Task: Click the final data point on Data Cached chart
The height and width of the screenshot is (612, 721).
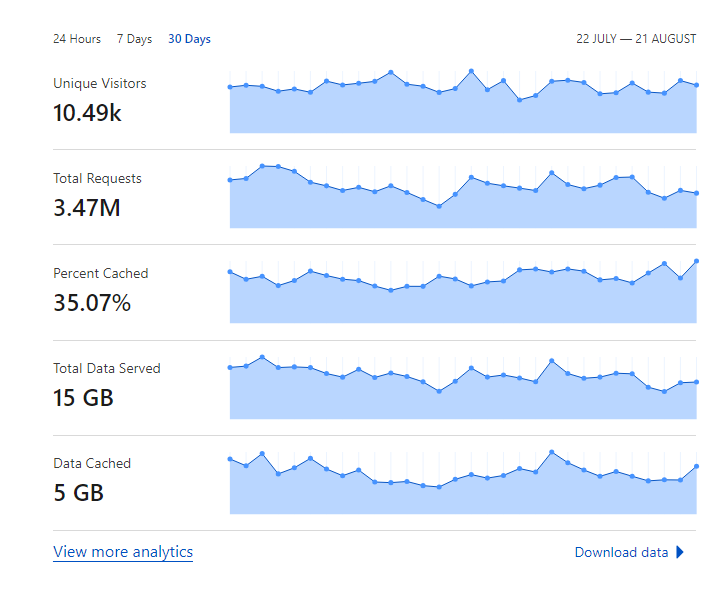Action: [x=696, y=466]
